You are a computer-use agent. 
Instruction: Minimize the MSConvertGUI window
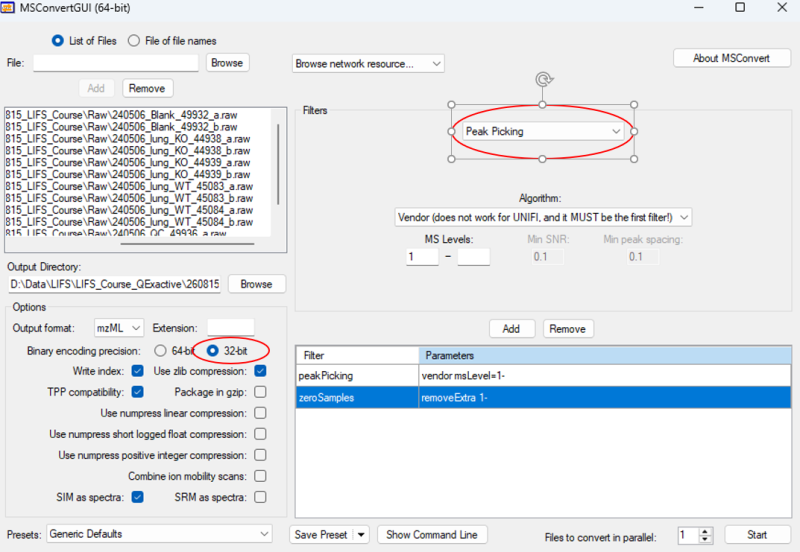point(699,7)
